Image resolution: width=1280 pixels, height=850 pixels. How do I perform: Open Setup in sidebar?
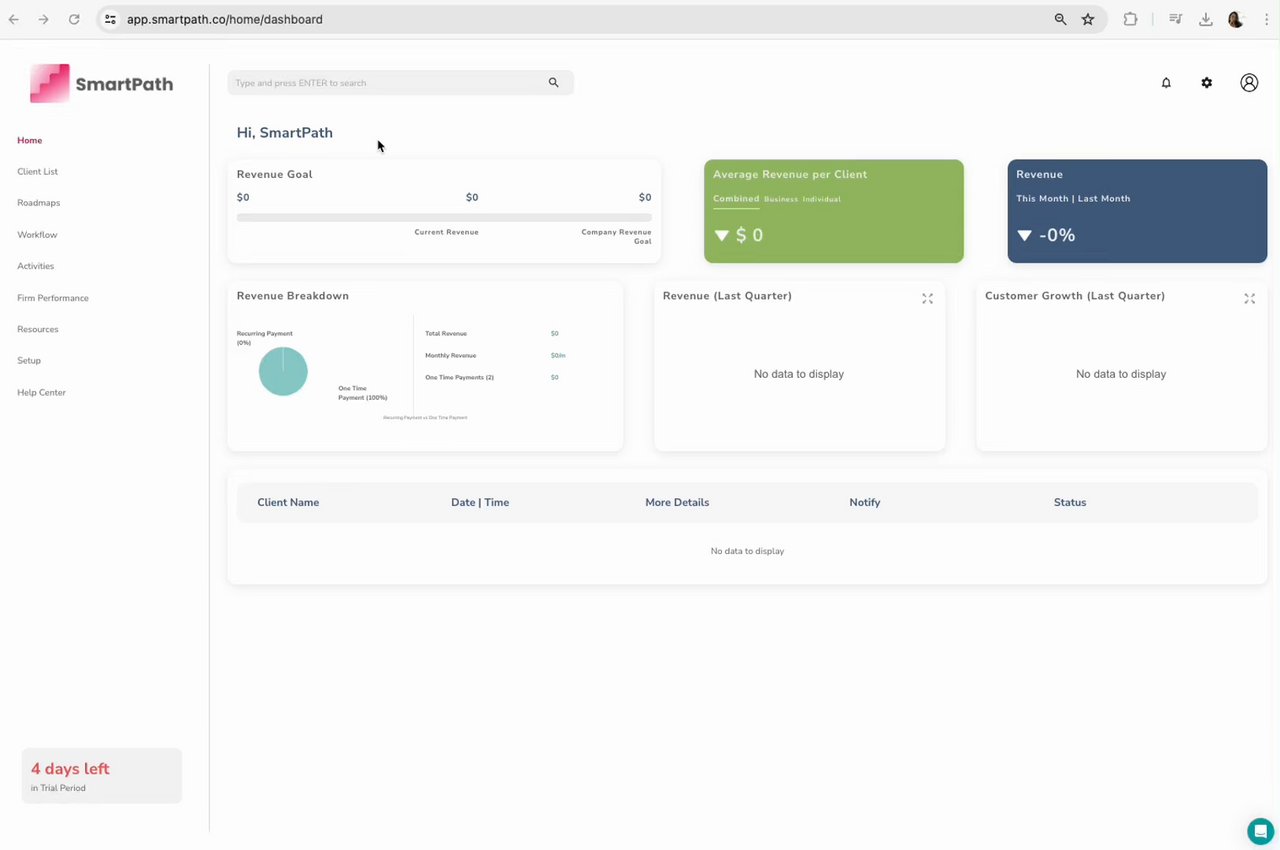tap(29, 360)
